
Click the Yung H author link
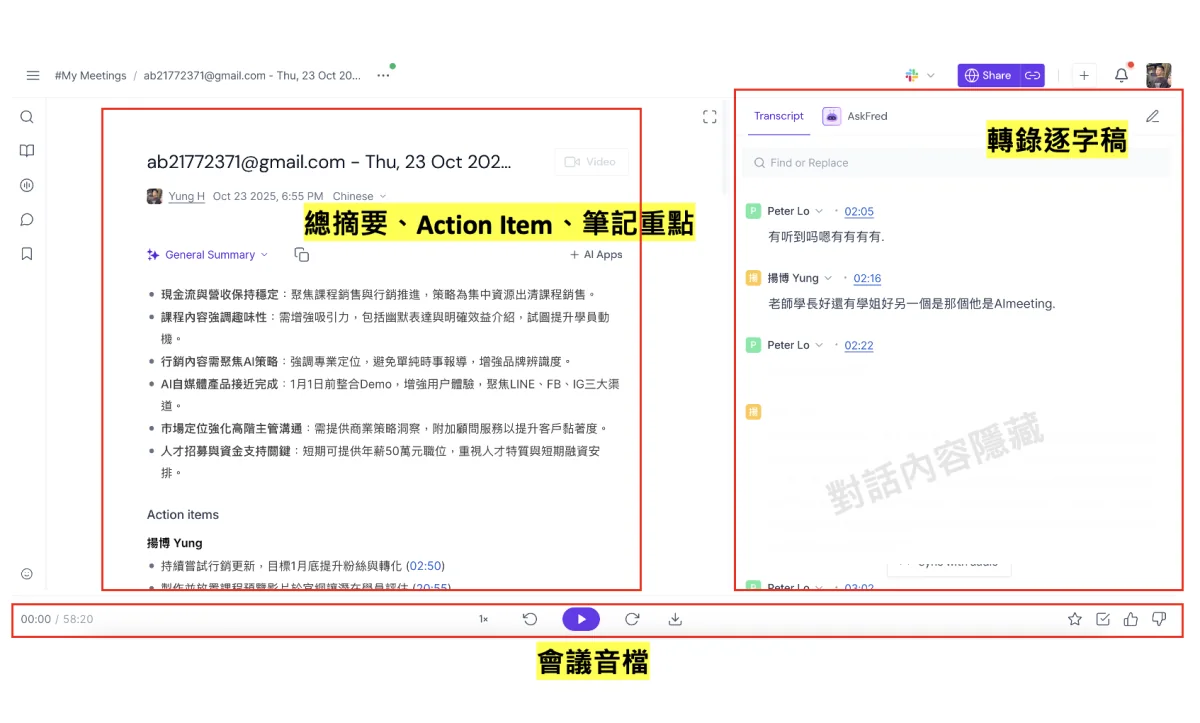pos(186,196)
